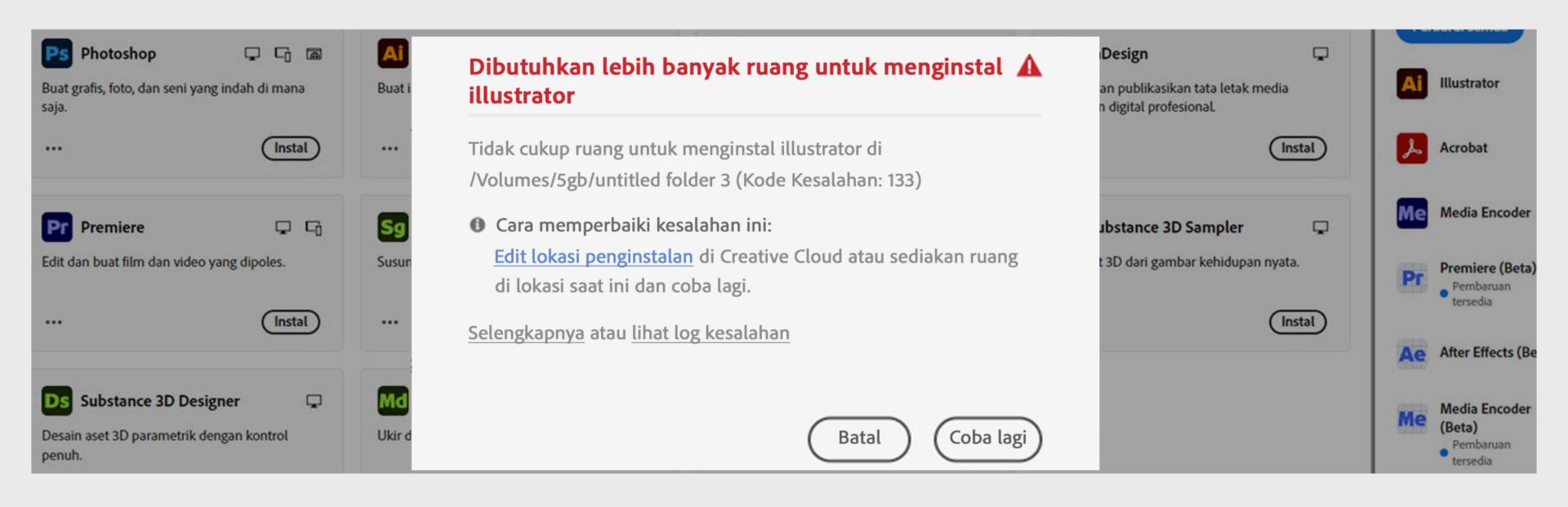The width and height of the screenshot is (1568, 507).
Task: Click Photoshop desktop platform icon
Action: tap(252, 54)
